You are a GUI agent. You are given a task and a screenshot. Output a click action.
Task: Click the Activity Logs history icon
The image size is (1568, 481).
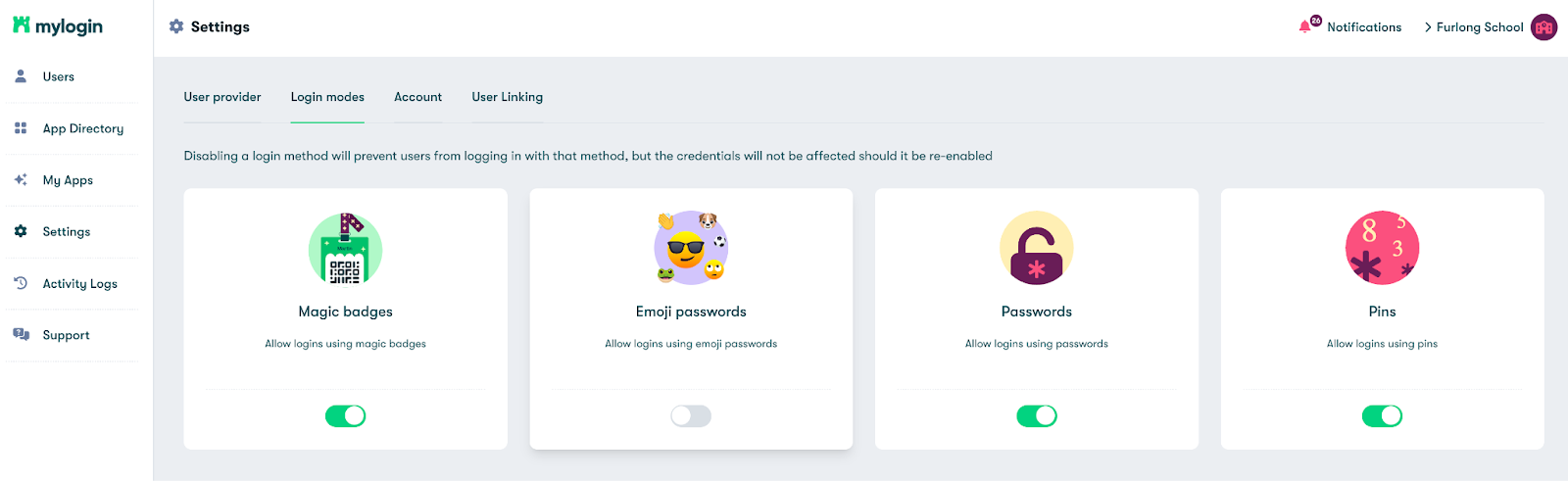coord(21,283)
